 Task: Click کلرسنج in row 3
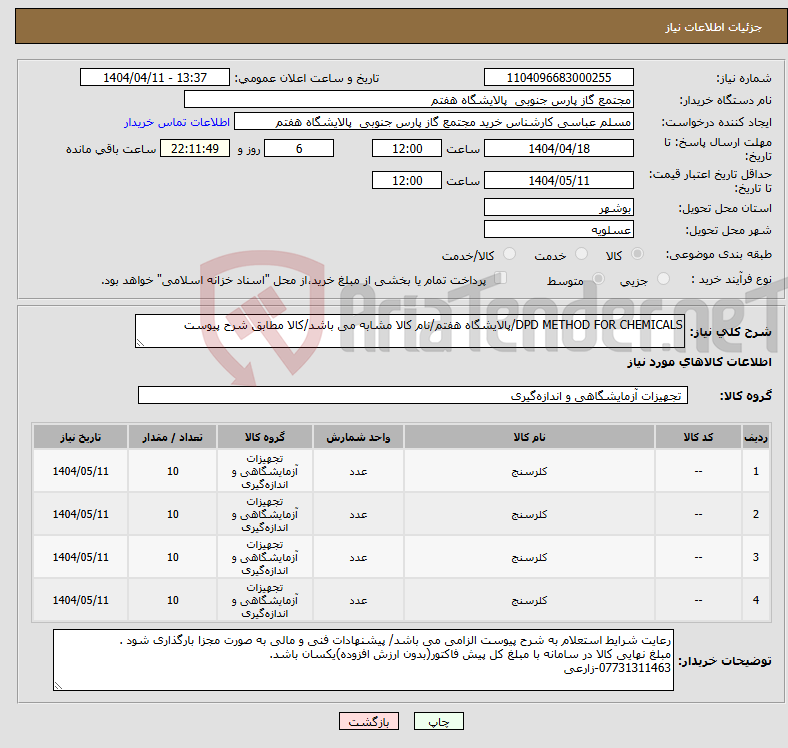point(529,557)
